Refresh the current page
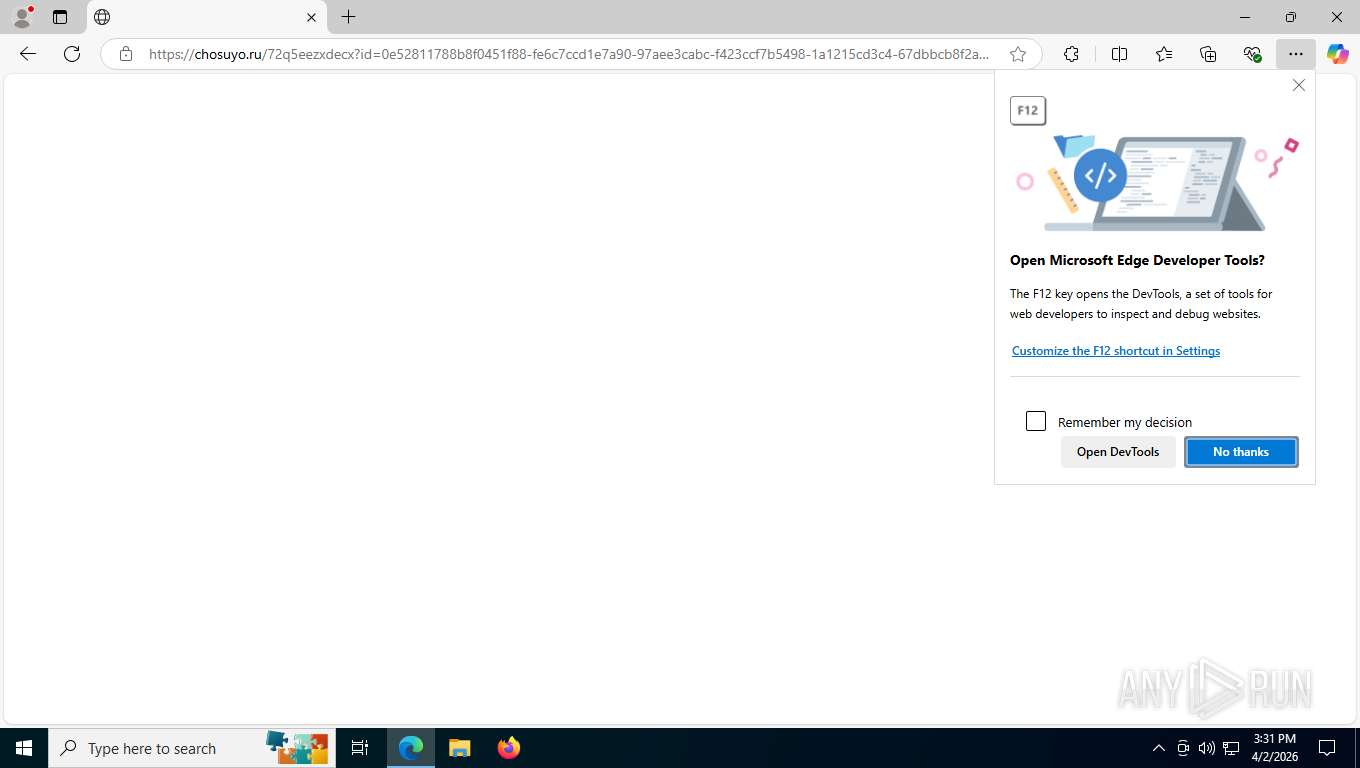The width and height of the screenshot is (1360, 768). (x=72, y=54)
